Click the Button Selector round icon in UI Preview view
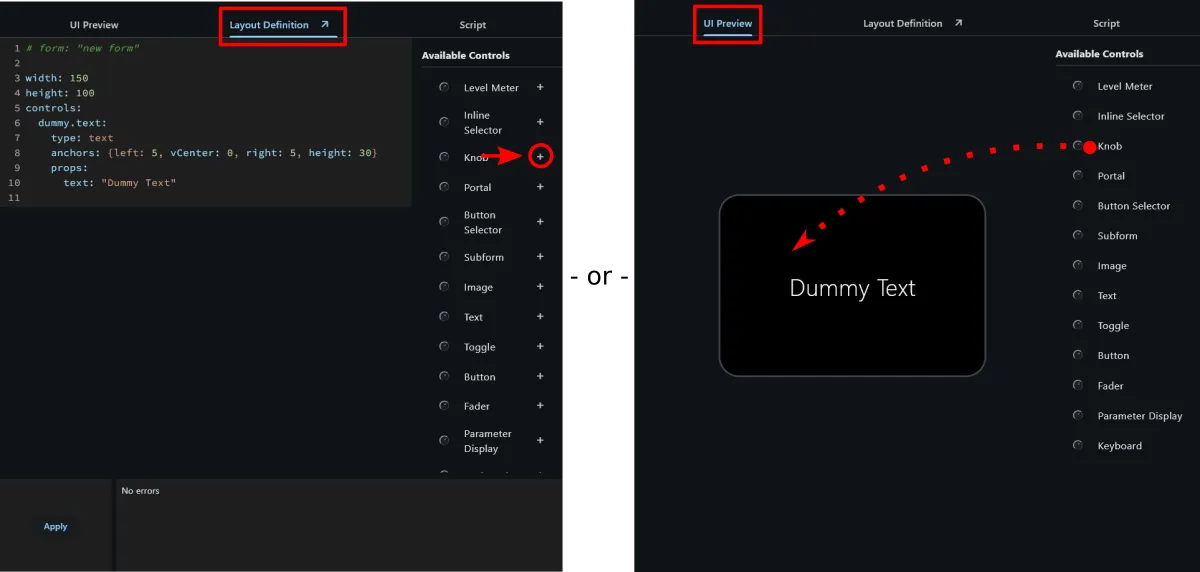Viewport: 1200px width, 572px height. (x=1078, y=206)
